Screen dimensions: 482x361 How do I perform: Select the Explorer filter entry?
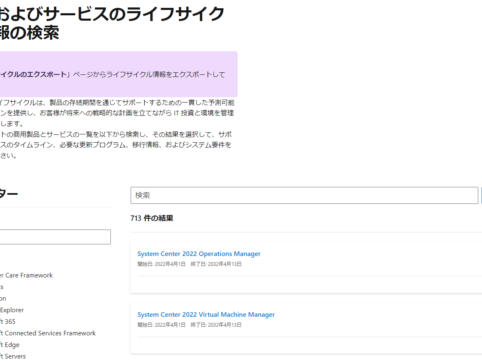click(12, 310)
